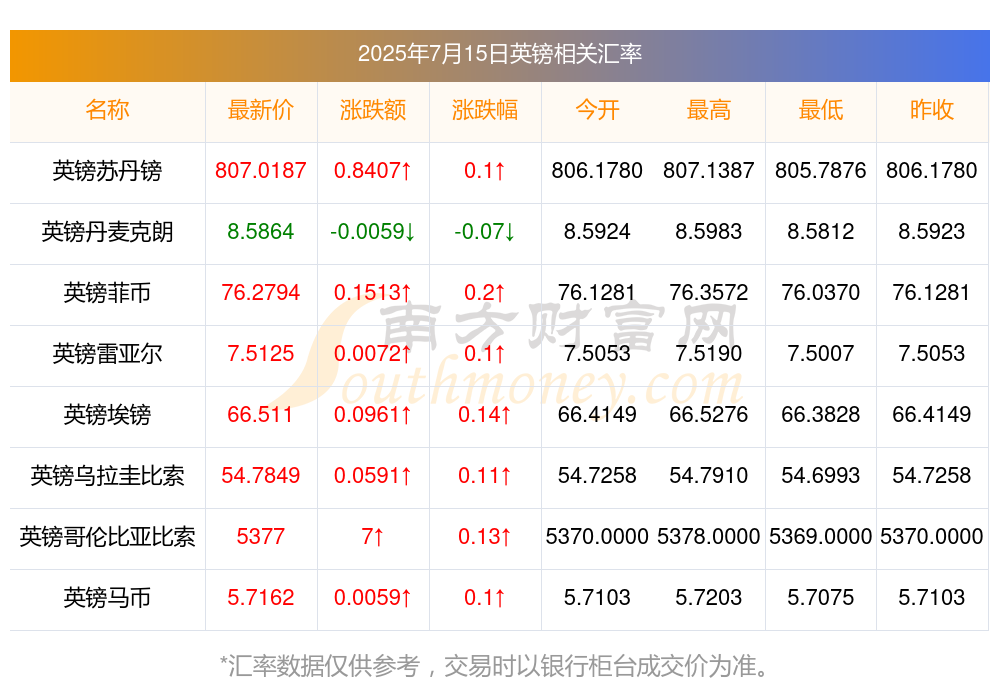Click change amount 0.1513↑
Viewport: 1000px width, 698px height.
tap(373, 293)
